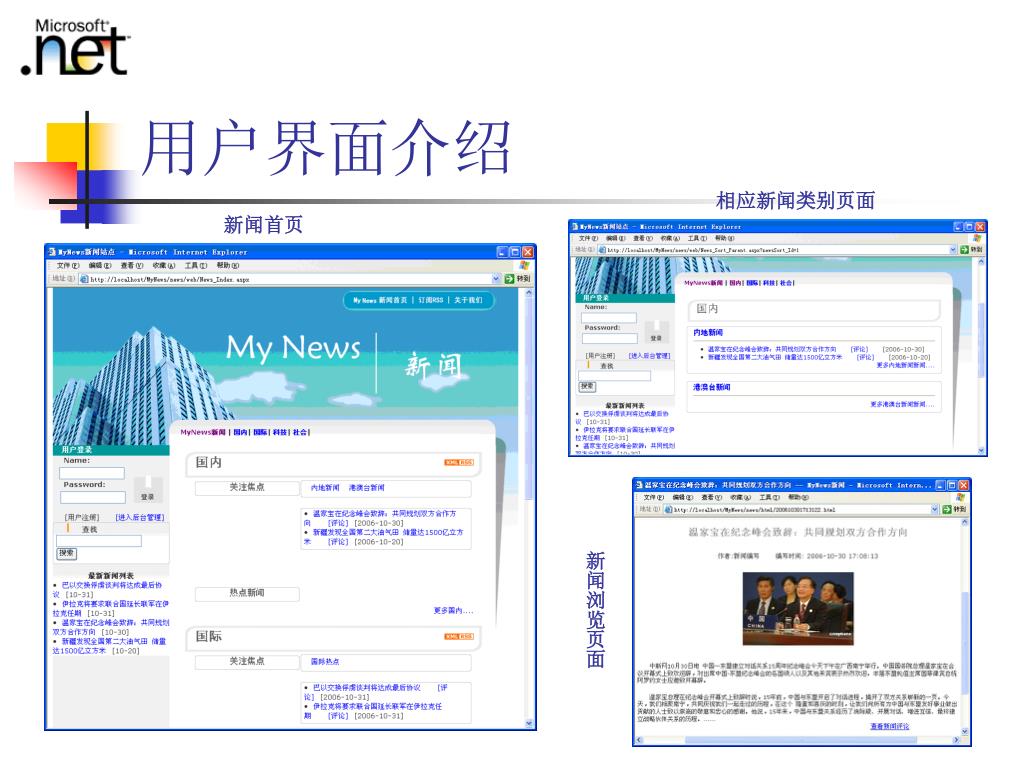Click 转到 go icon in category page window
1024x768 pixels.
[x=965, y=249]
